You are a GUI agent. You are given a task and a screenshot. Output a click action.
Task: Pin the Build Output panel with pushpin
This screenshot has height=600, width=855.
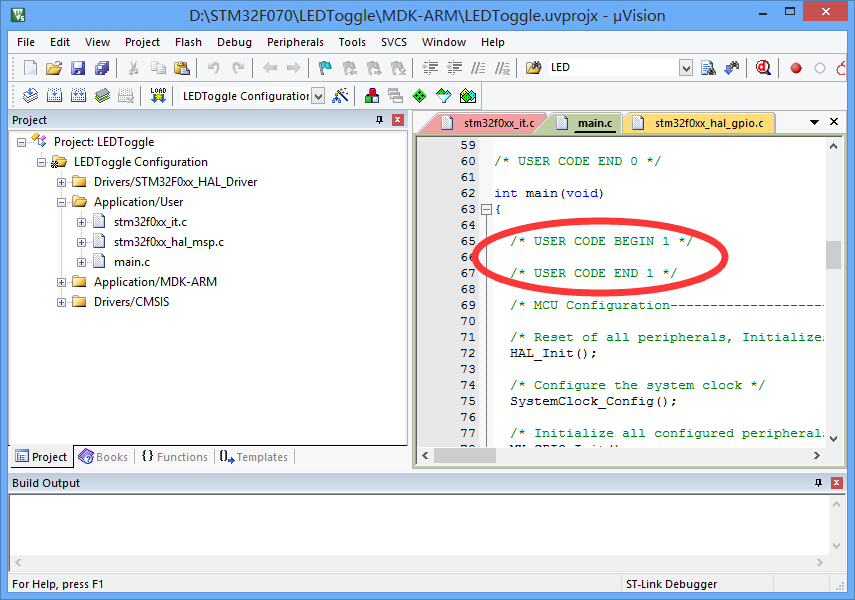coord(818,483)
